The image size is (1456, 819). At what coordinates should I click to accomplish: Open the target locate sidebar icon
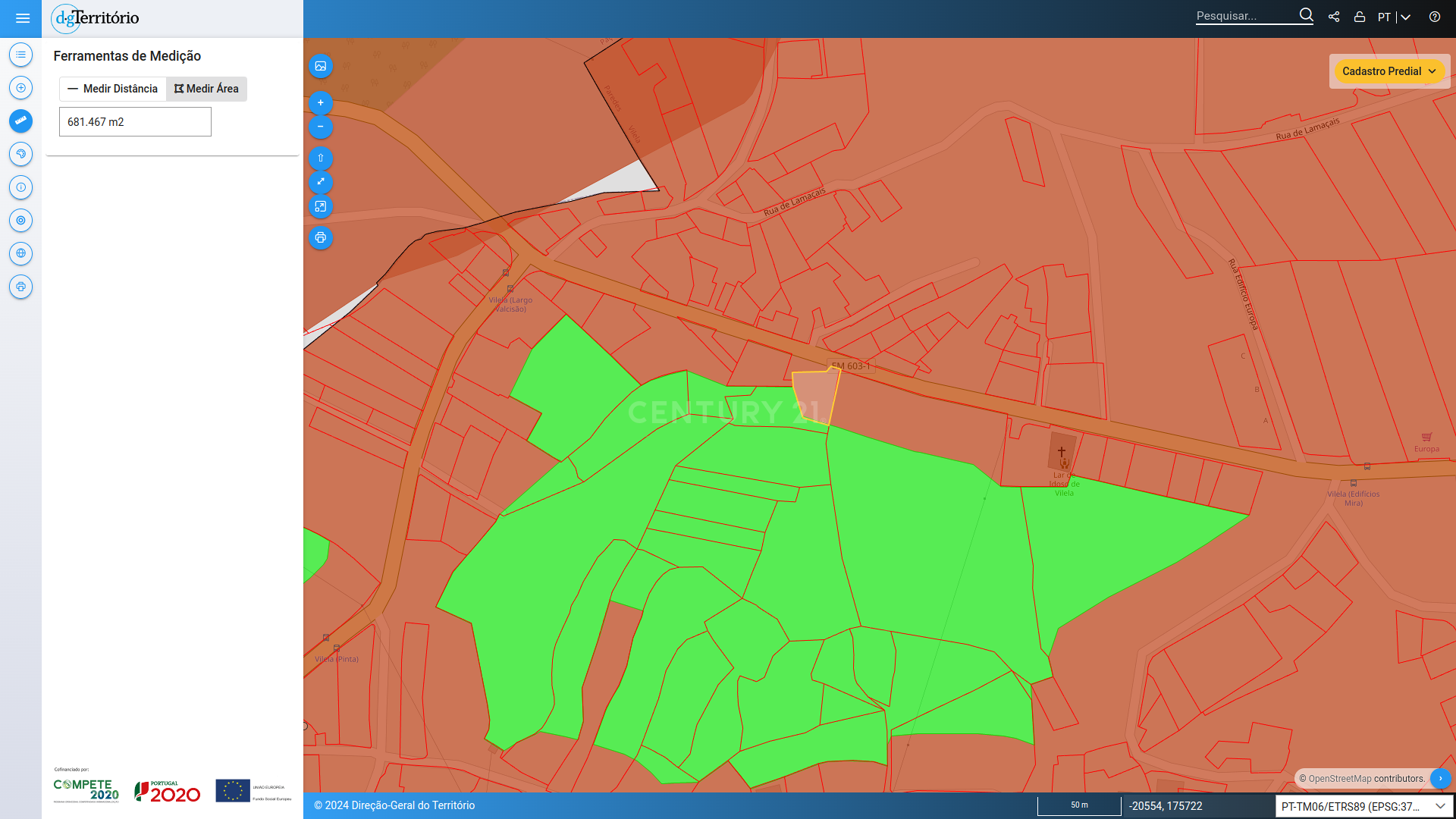(20, 221)
